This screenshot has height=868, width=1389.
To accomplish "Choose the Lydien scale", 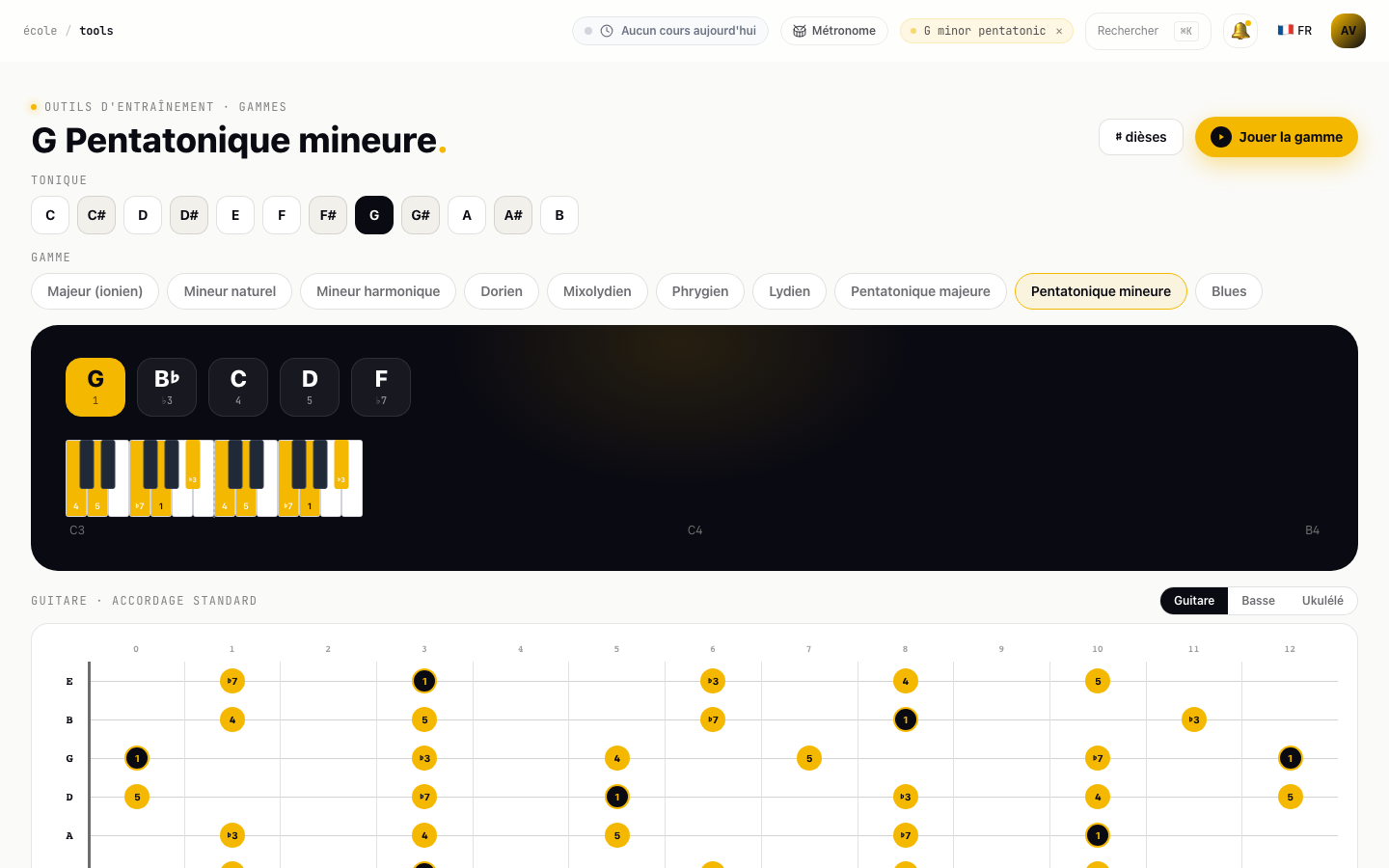I will tap(789, 291).
